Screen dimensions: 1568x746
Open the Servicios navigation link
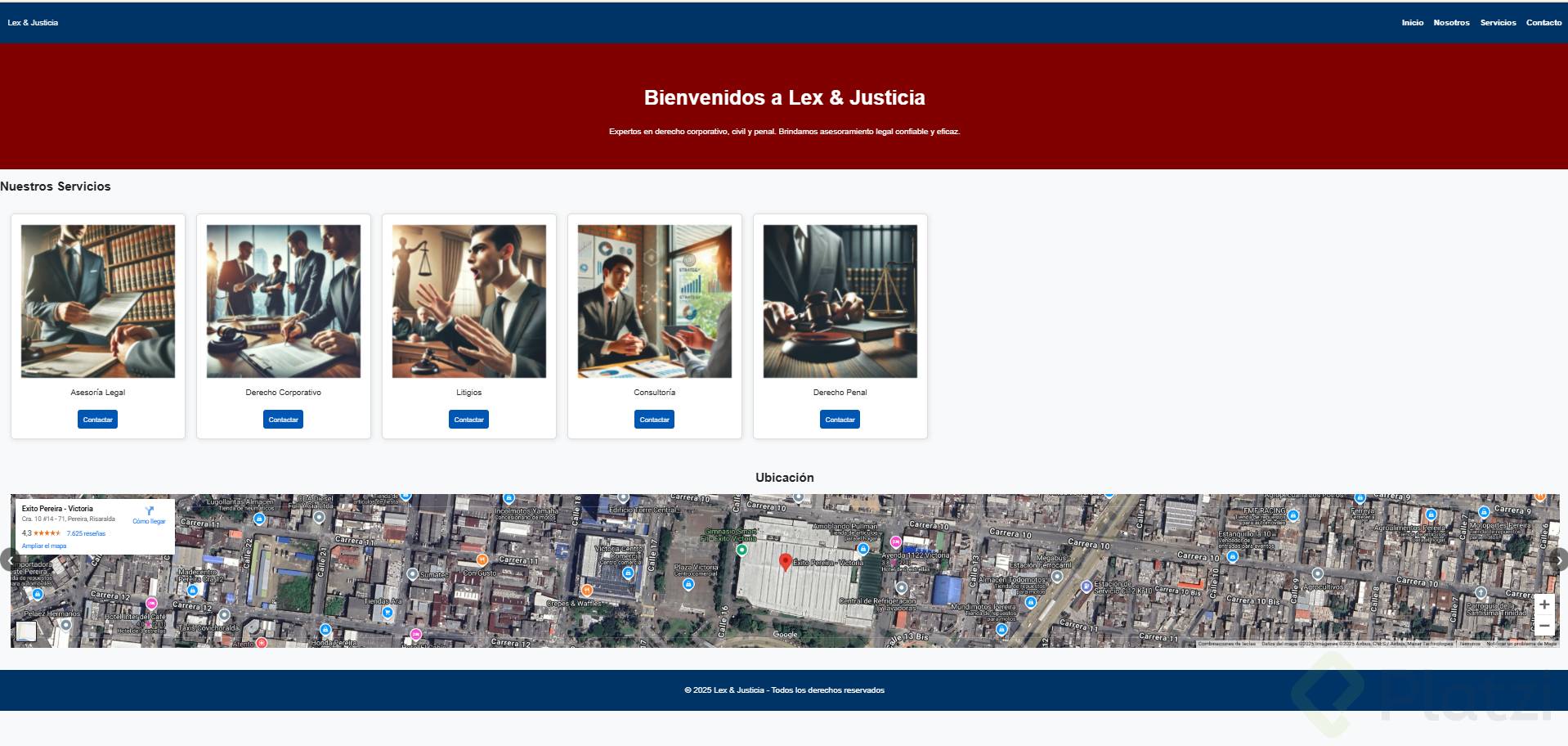point(1498,23)
